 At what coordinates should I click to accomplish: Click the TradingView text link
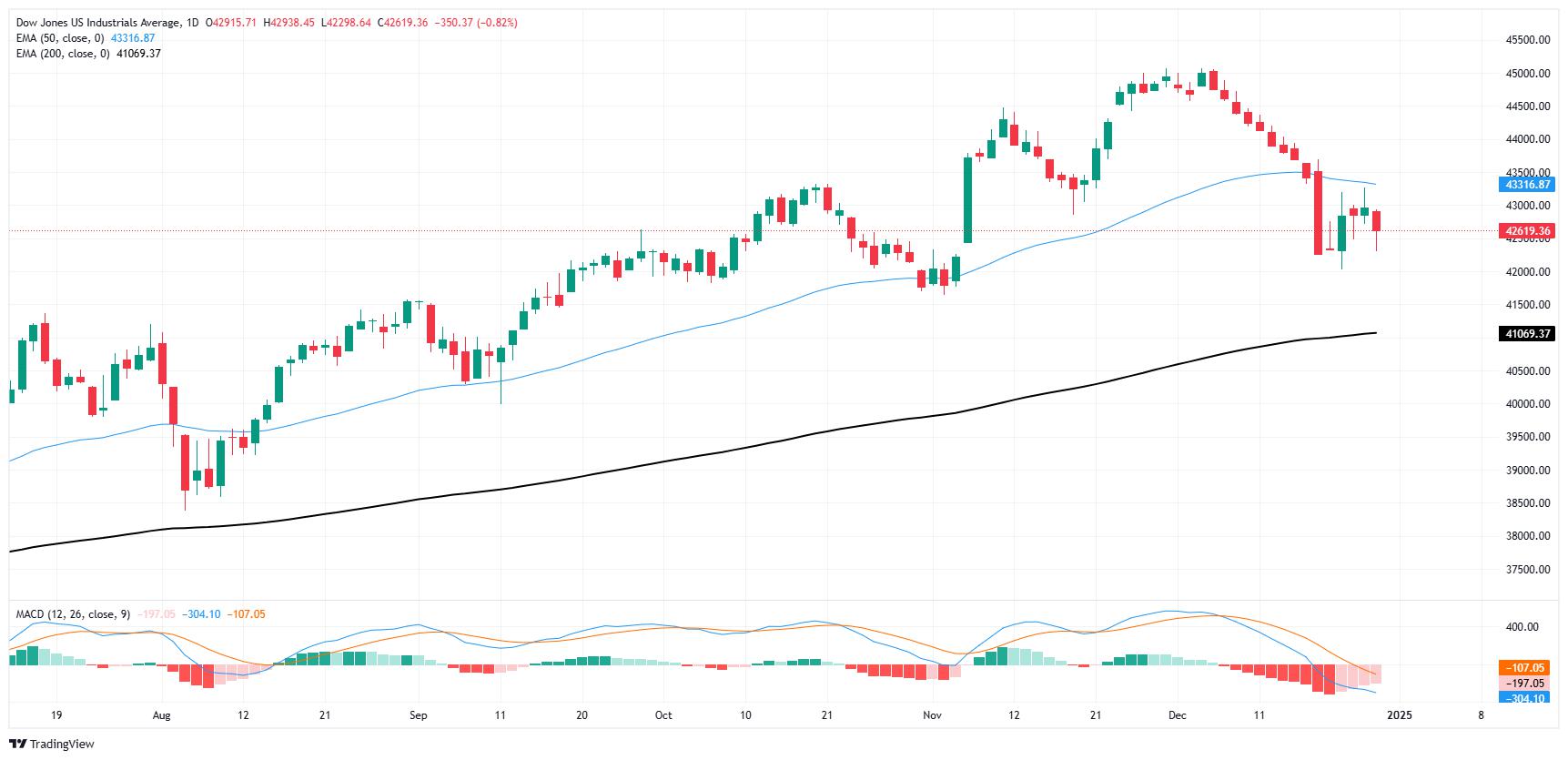[63, 745]
